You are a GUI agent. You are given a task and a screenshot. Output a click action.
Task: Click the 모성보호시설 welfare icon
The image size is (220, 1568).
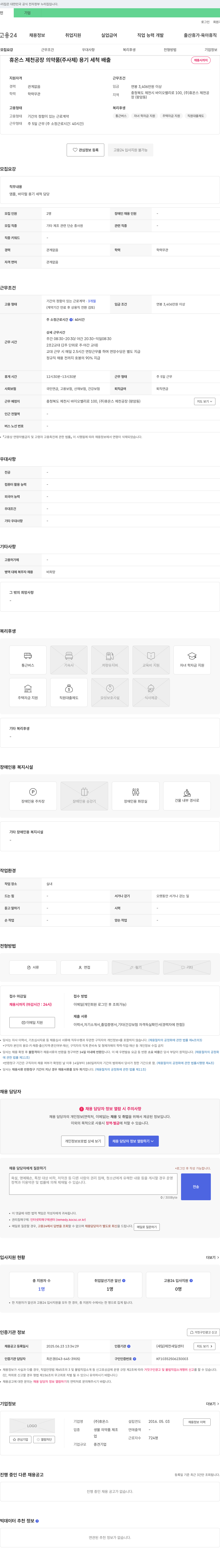(110, 693)
